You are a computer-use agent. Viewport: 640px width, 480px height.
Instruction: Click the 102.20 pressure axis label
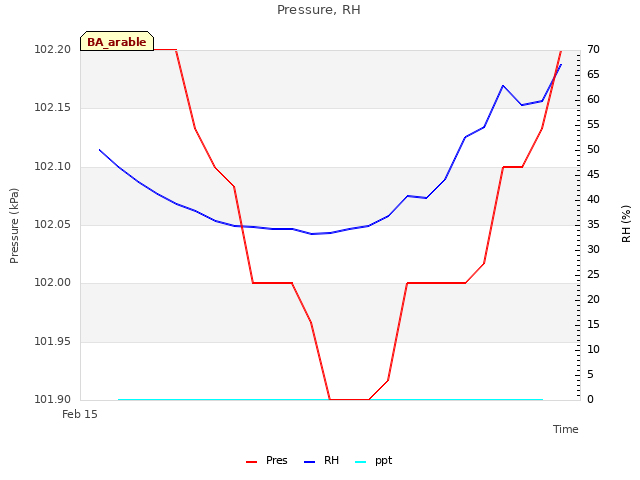[53, 49]
